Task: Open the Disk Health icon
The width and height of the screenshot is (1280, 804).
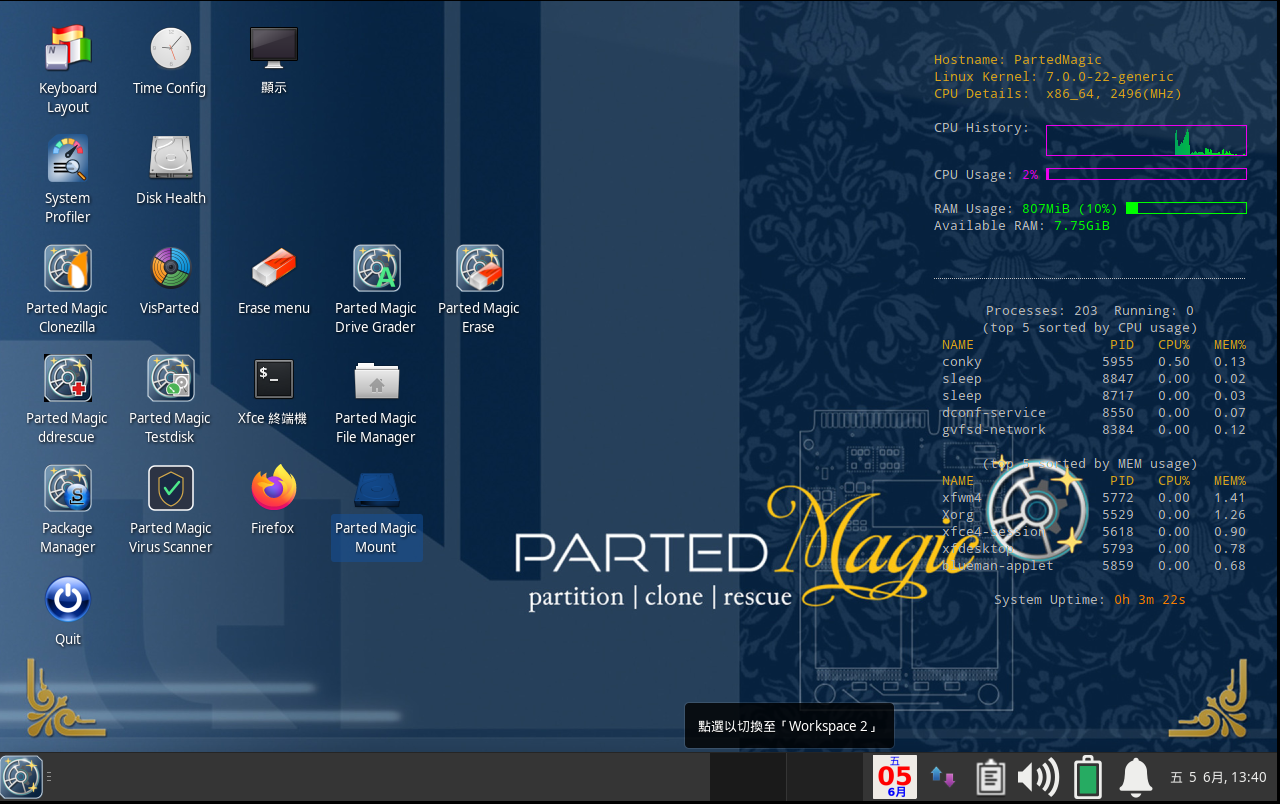Action: (x=171, y=158)
